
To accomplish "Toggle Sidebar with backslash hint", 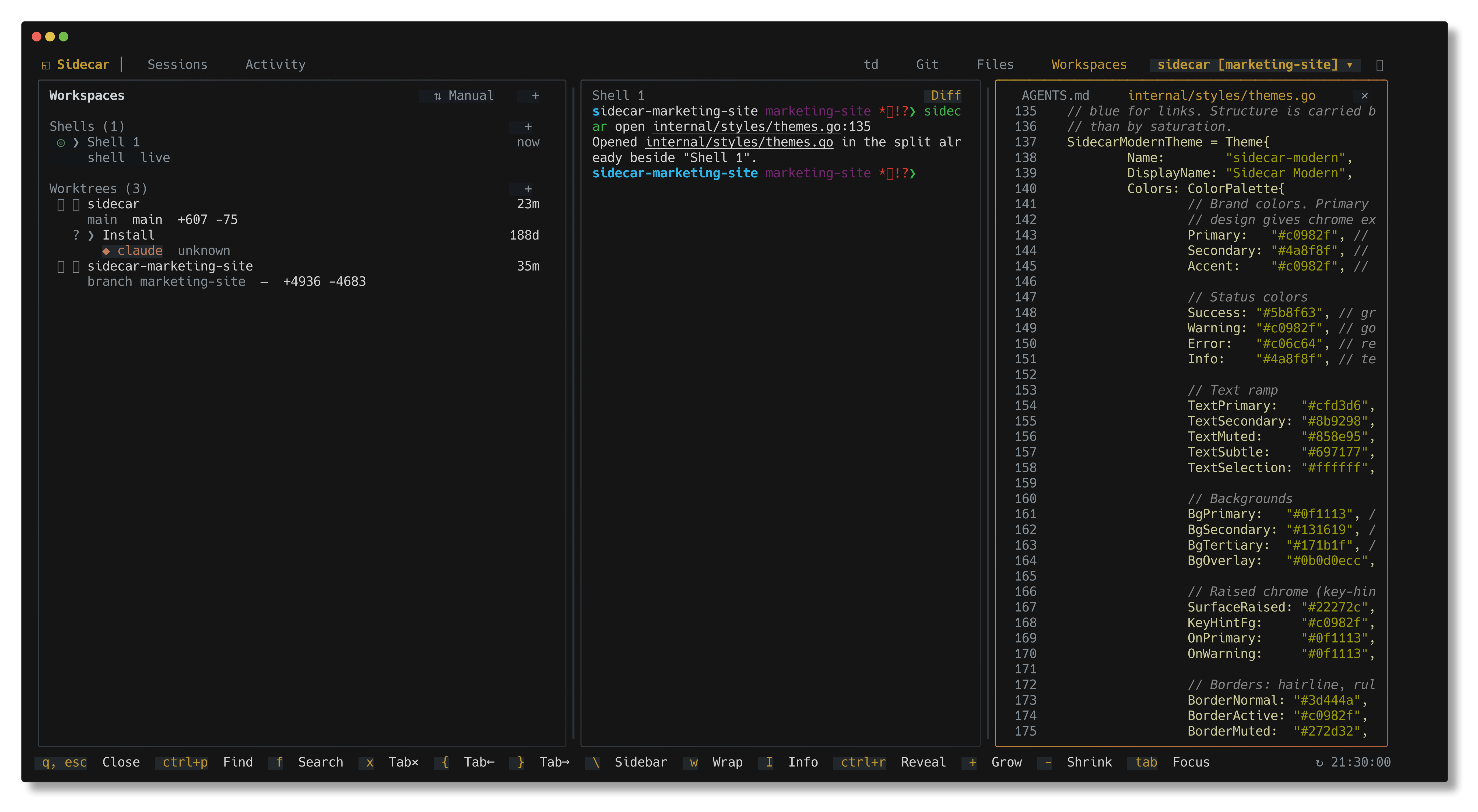I will tap(626, 762).
